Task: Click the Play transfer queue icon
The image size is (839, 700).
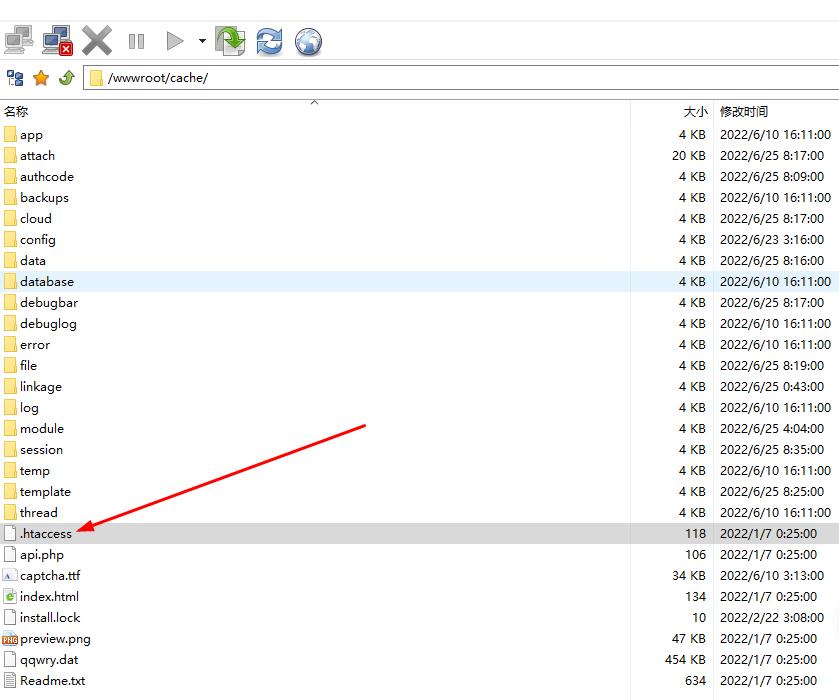Action: tap(175, 41)
